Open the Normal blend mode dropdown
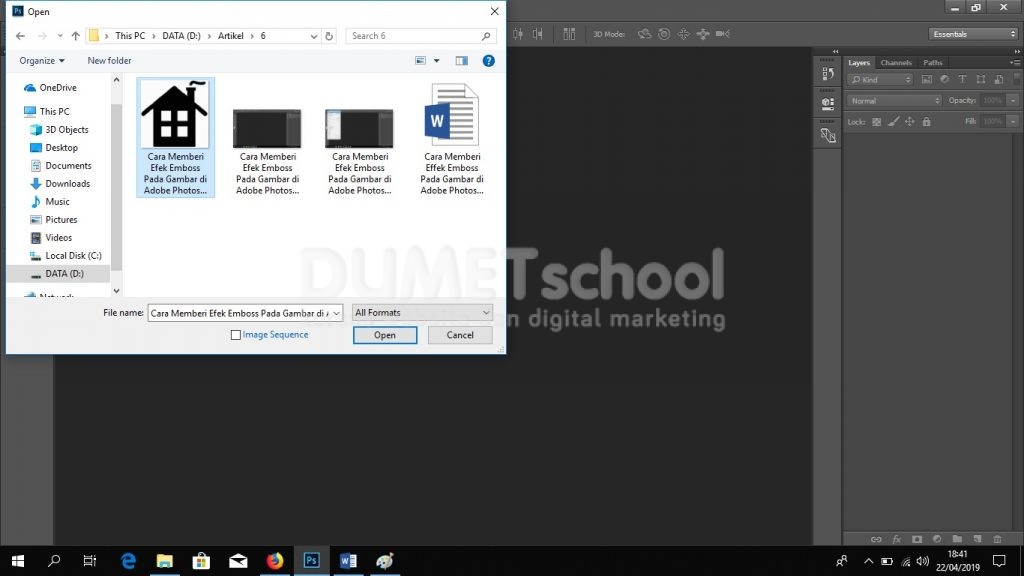1024x576 pixels. 895,101
